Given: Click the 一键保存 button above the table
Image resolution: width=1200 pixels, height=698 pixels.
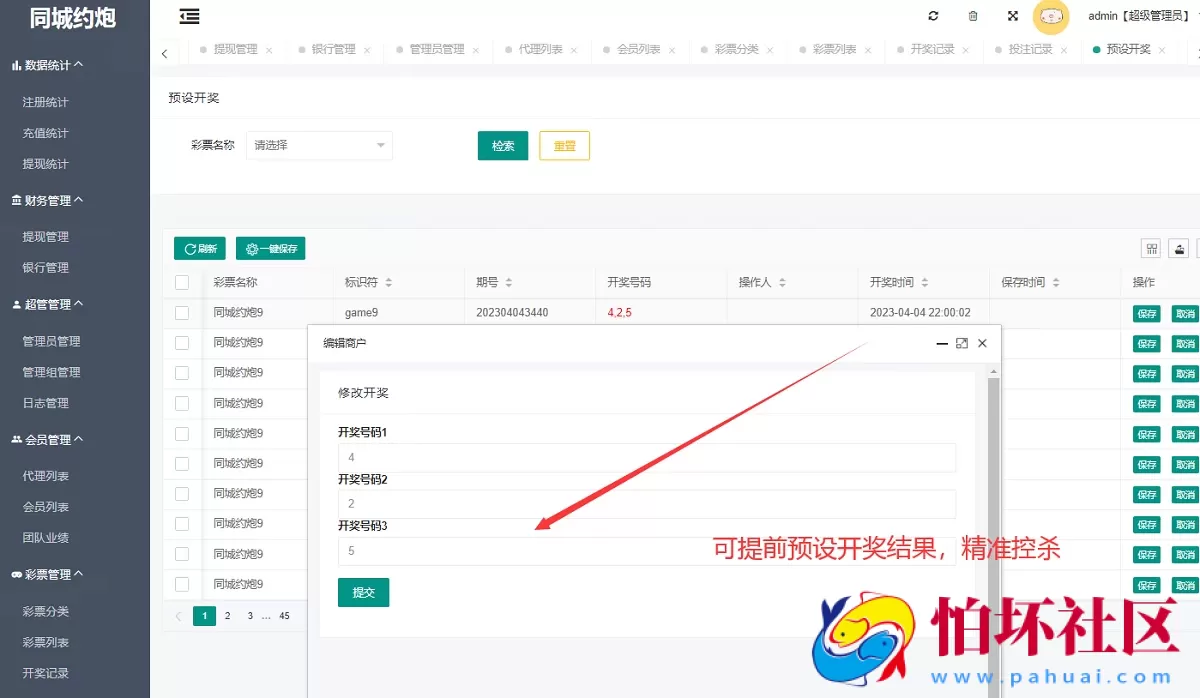Looking at the screenshot, I should [x=271, y=248].
